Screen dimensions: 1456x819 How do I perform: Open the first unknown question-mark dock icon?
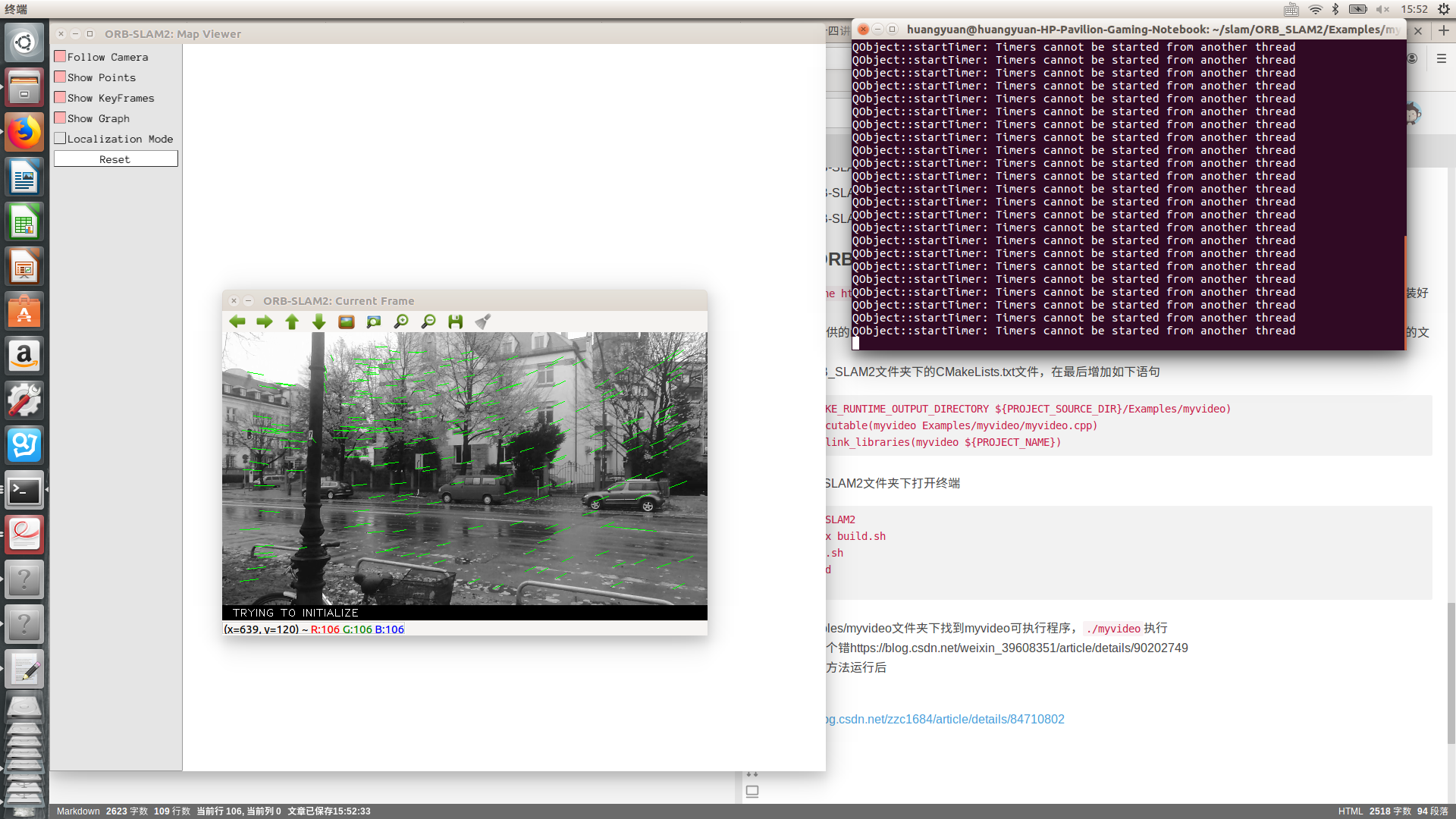pyautogui.click(x=24, y=579)
